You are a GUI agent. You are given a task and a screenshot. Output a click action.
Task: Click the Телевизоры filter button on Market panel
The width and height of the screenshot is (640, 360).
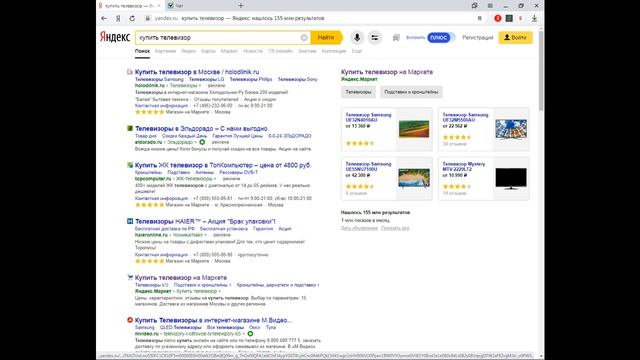(358, 92)
